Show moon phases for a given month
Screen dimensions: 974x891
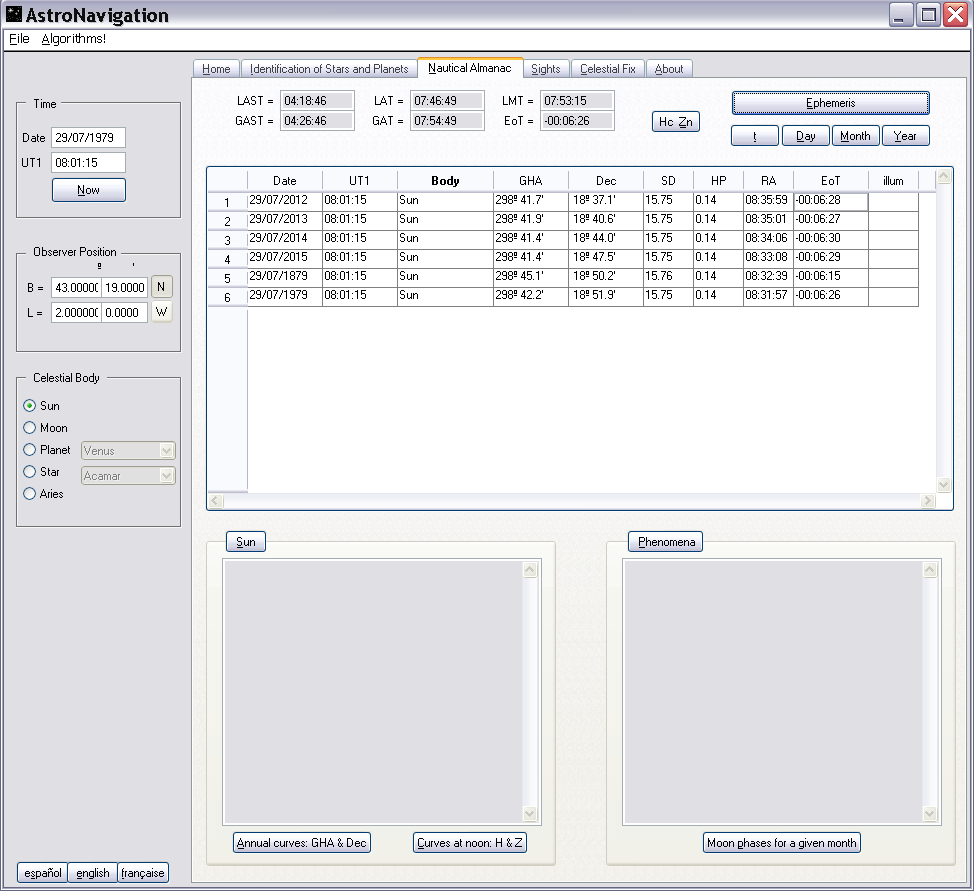click(781, 843)
